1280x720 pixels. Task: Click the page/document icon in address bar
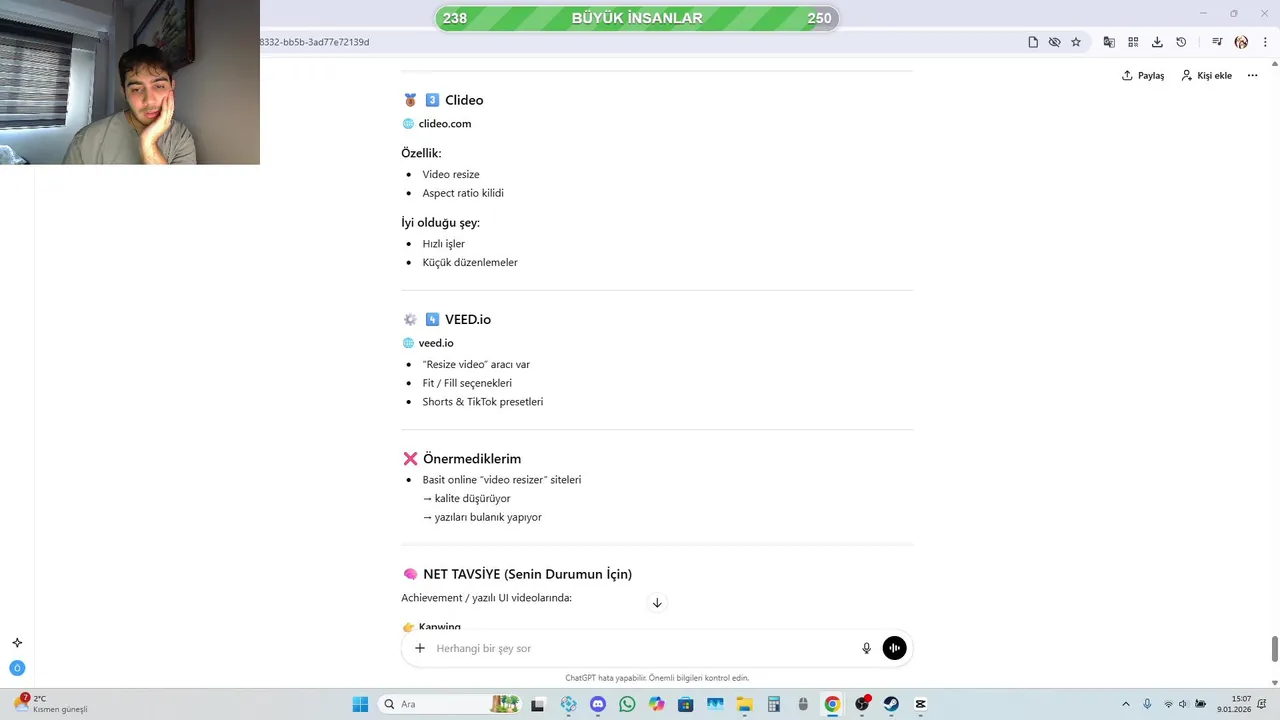pos(1033,42)
